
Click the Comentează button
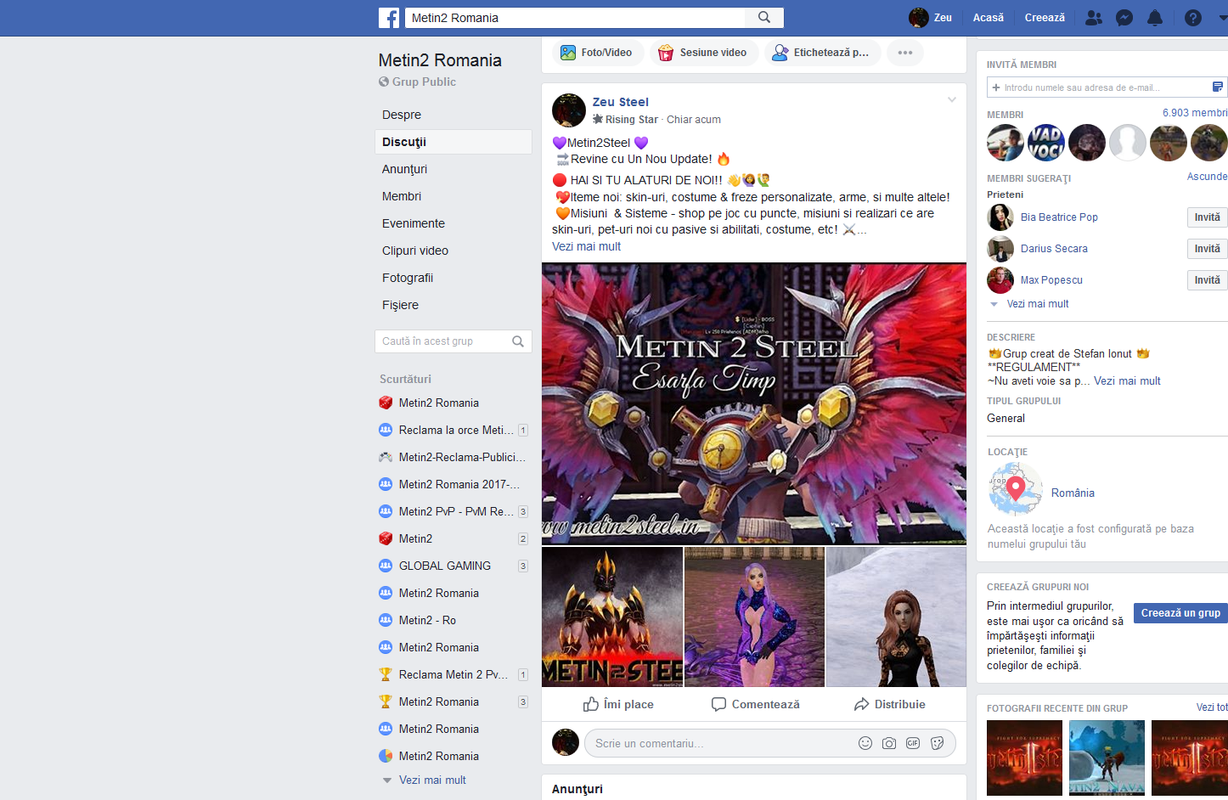755,704
